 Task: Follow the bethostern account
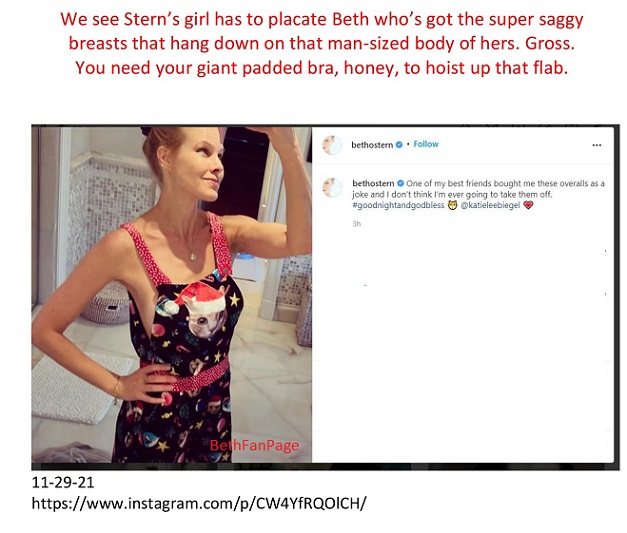(426, 144)
